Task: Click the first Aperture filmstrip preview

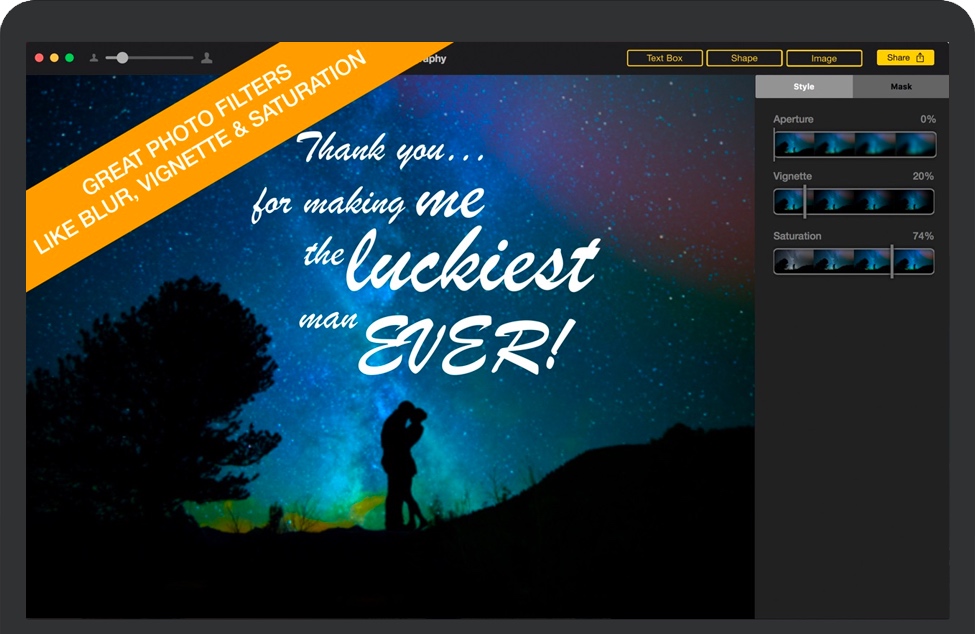Action: [x=793, y=144]
